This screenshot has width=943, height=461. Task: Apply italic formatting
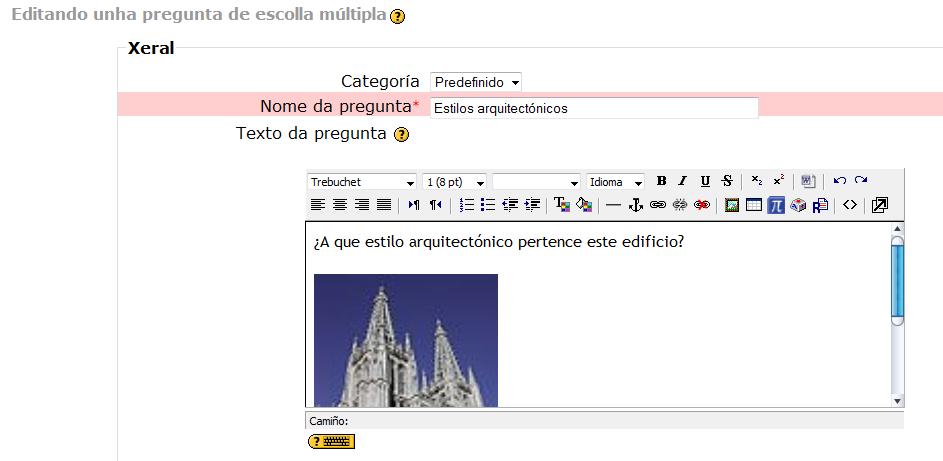(x=683, y=181)
